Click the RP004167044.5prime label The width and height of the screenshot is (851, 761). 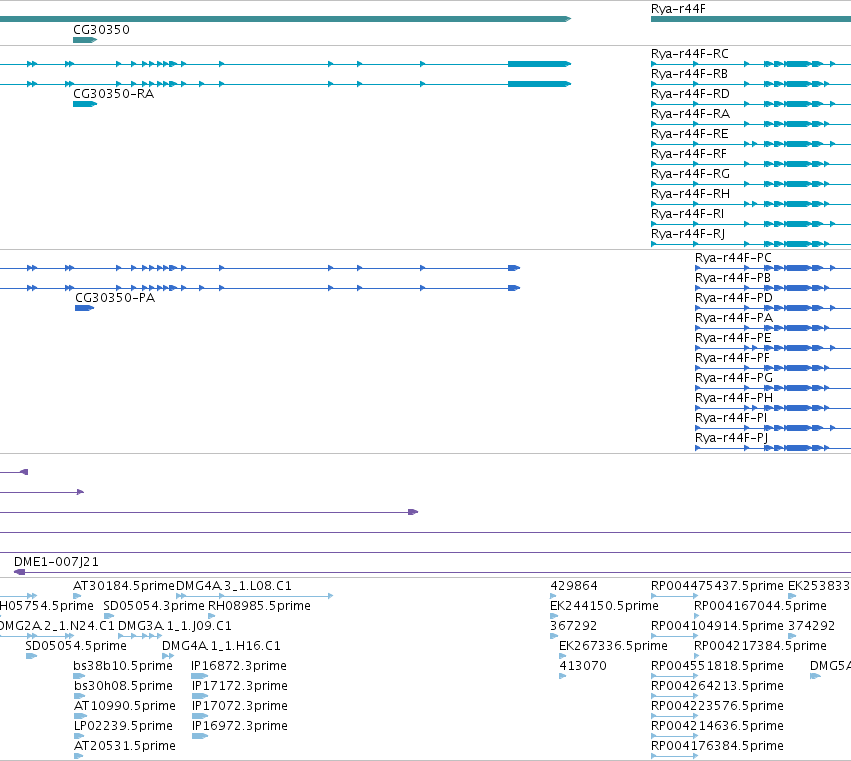[760, 606]
